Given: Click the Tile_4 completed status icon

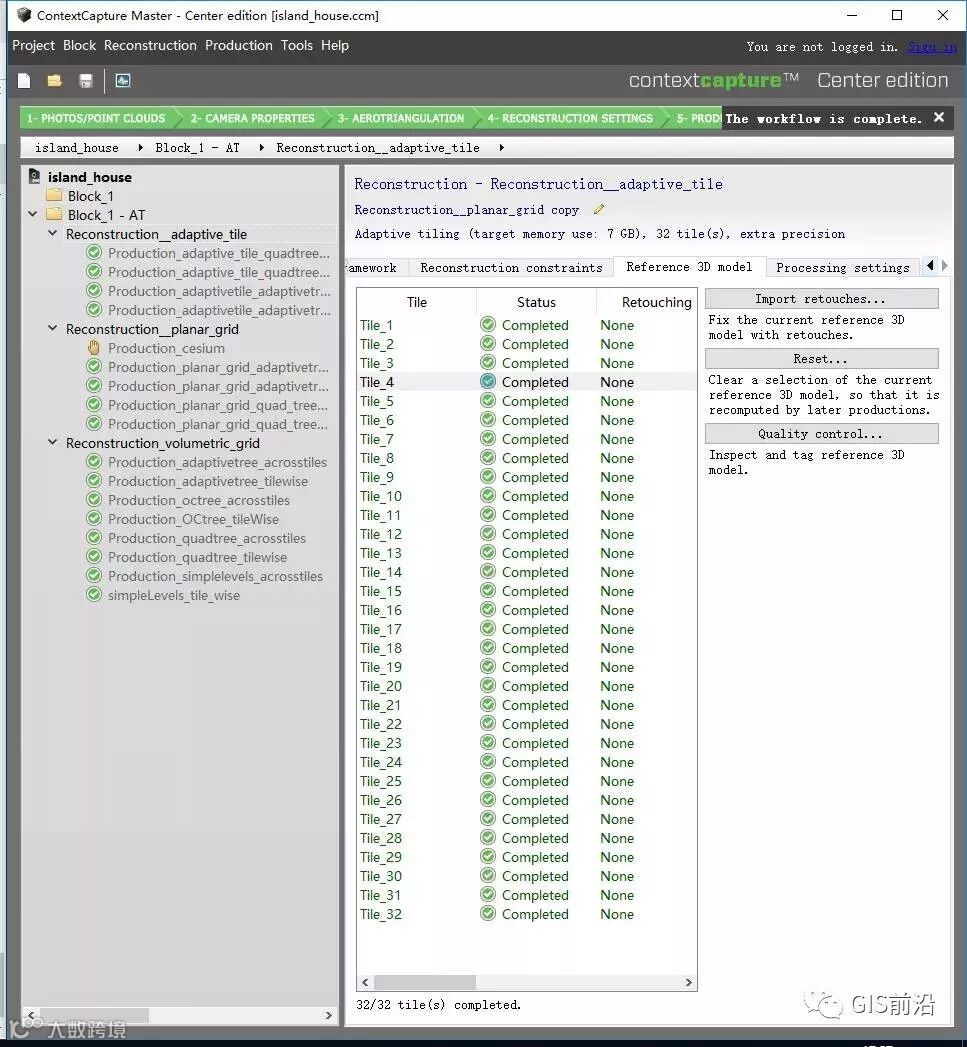Looking at the screenshot, I should [x=488, y=381].
